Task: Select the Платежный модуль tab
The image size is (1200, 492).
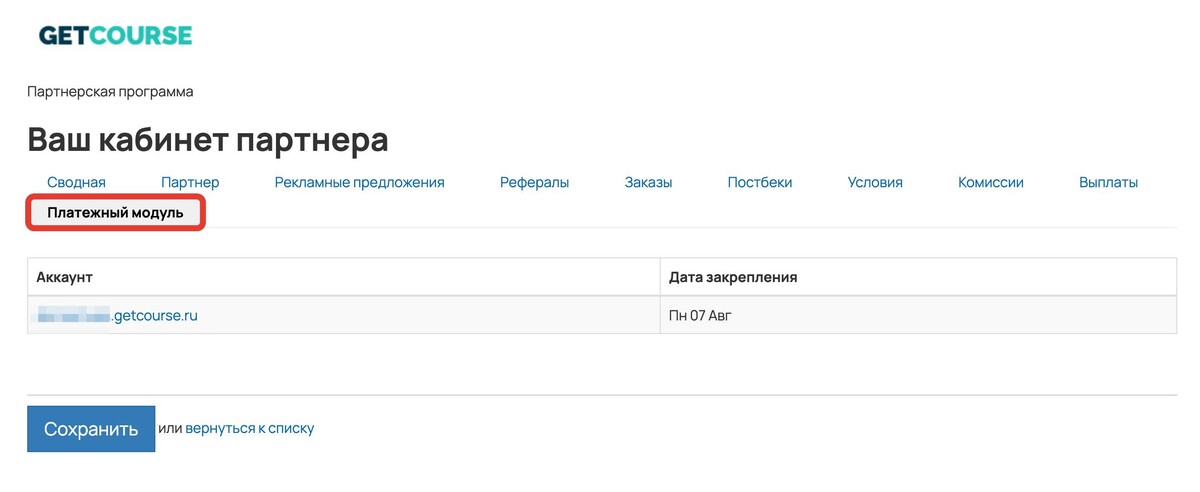Action: [x=115, y=213]
